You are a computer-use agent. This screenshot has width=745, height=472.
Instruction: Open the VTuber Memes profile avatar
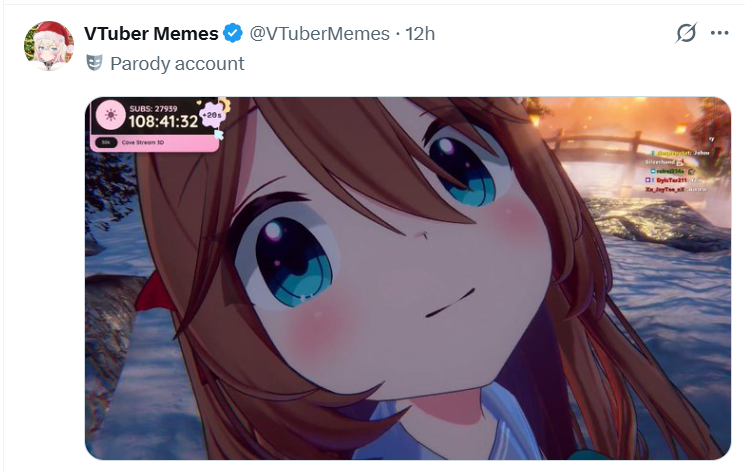(x=49, y=46)
